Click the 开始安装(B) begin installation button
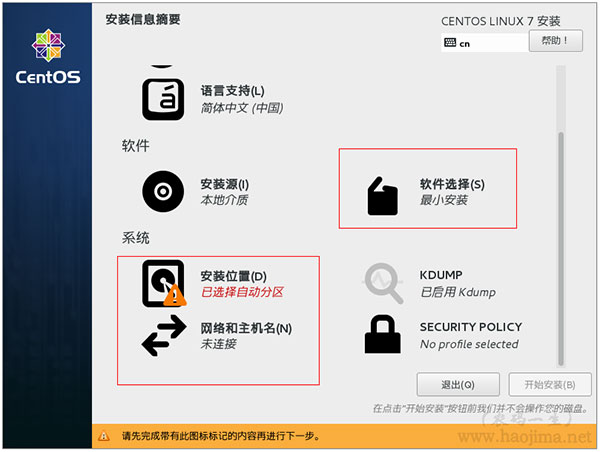This screenshot has height=452, width=600. point(550,385)
